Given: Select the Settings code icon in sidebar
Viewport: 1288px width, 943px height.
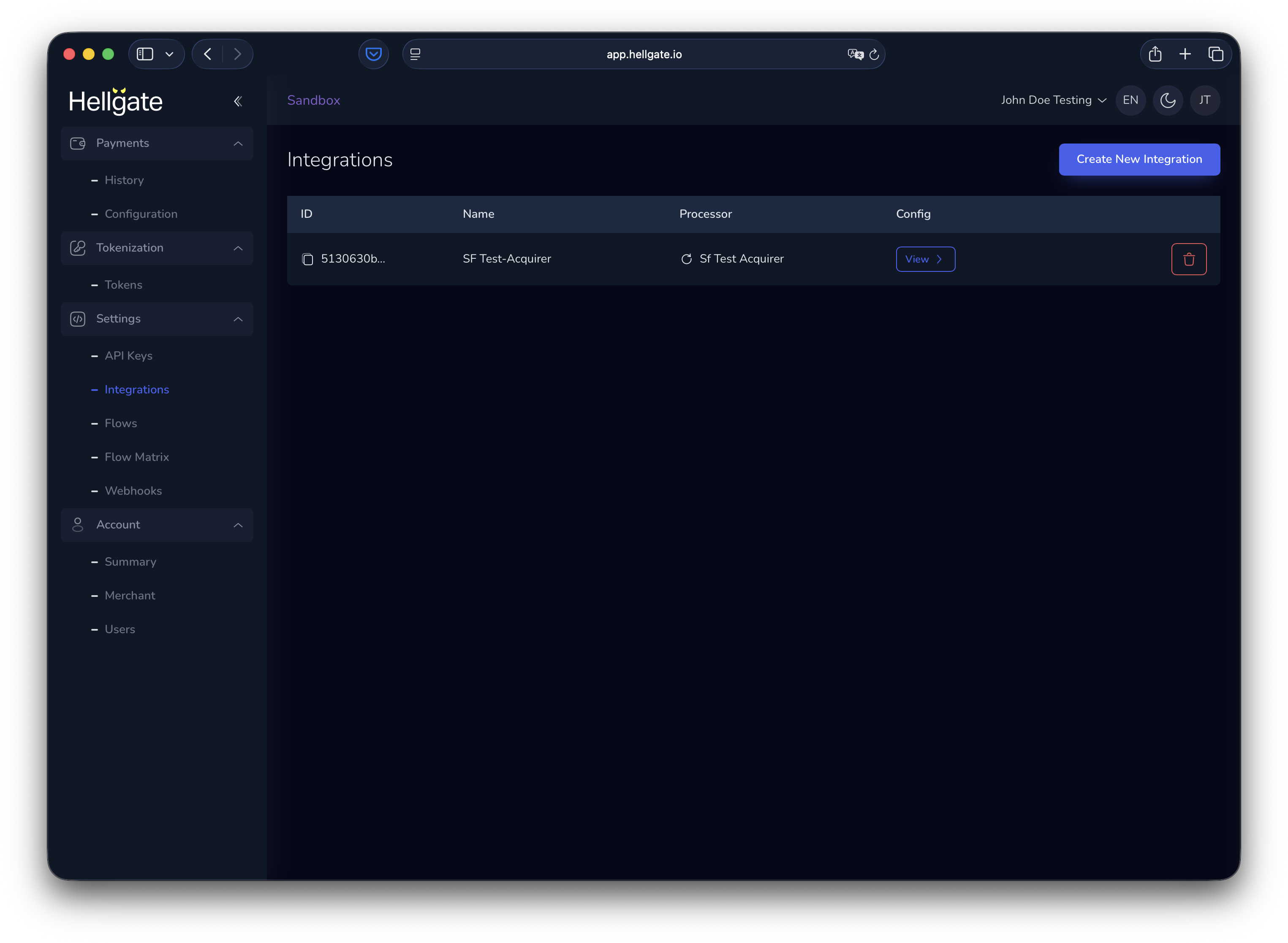Looking at the screenshot, I should tap(78, 319).
